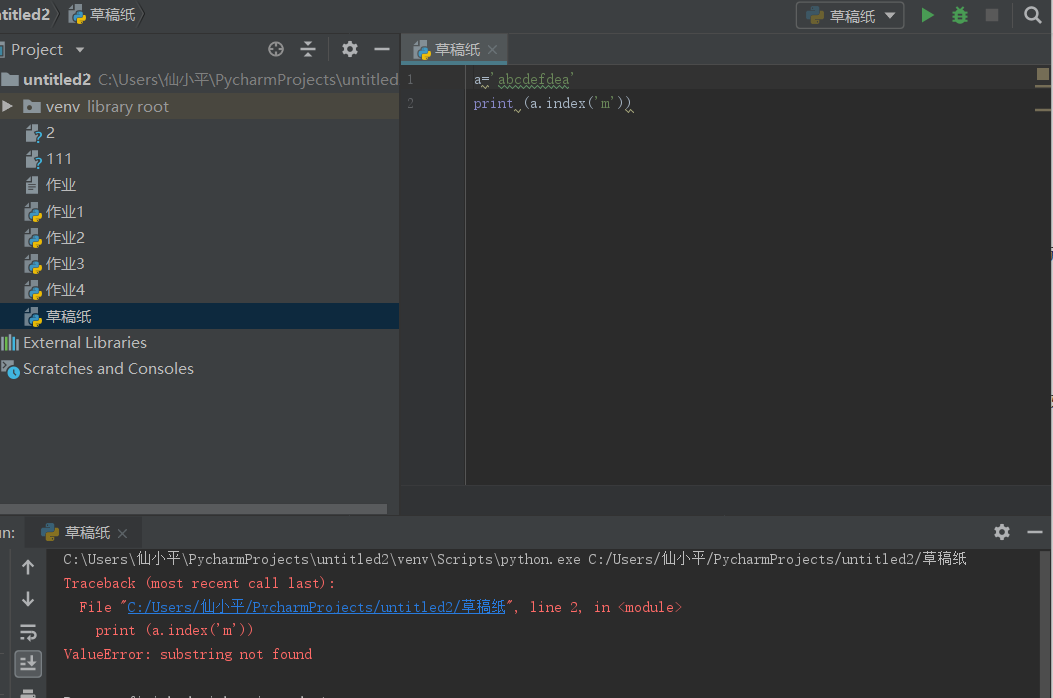Place cursor on line 1 string 'abcdefdea'
Screen dimensions: 1053x698
tap(533, 80)
